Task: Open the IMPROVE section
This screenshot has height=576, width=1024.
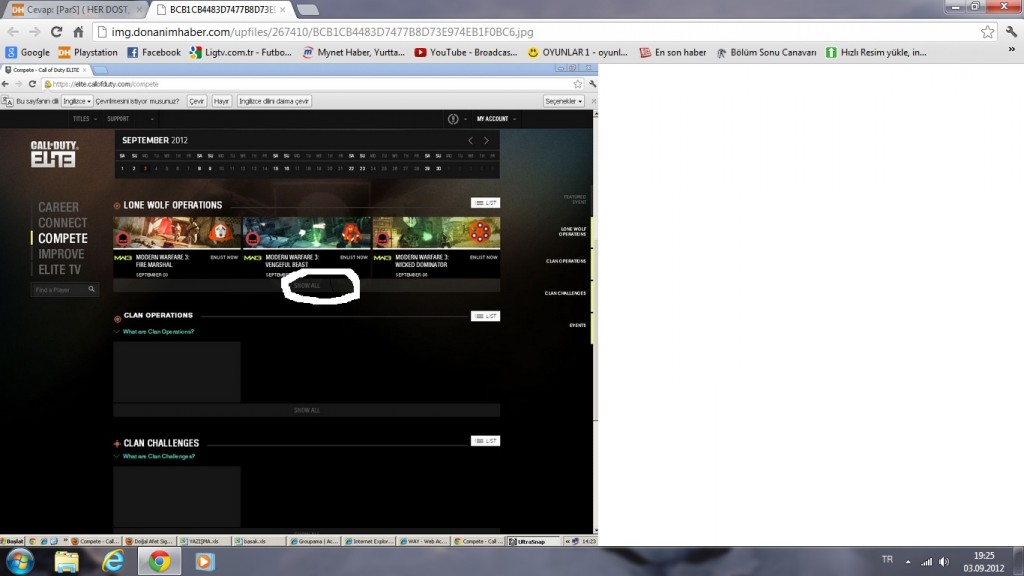Action: [x=61, y=254]
